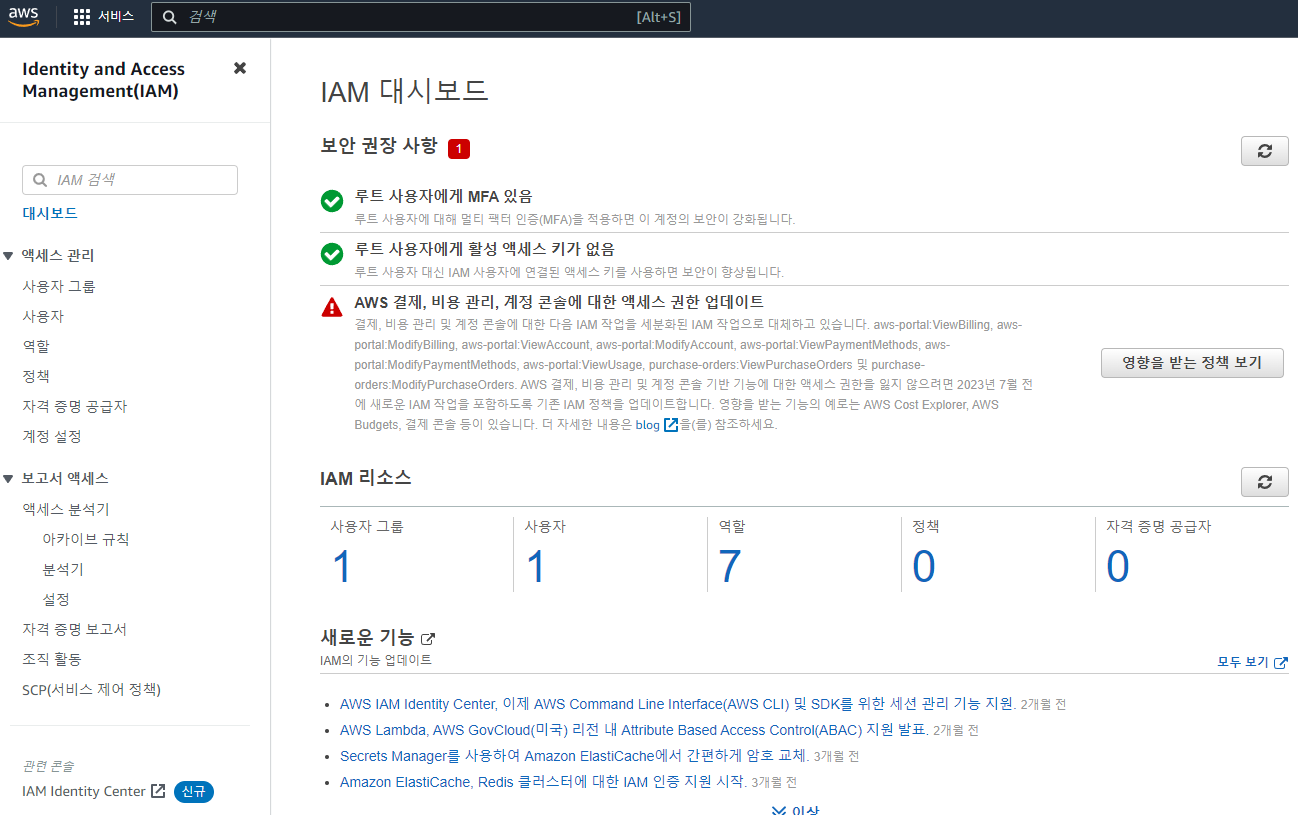The image size is (1298, 815).
Task: Click the 서비스 label in the top bar
Action: pos(116,17)
